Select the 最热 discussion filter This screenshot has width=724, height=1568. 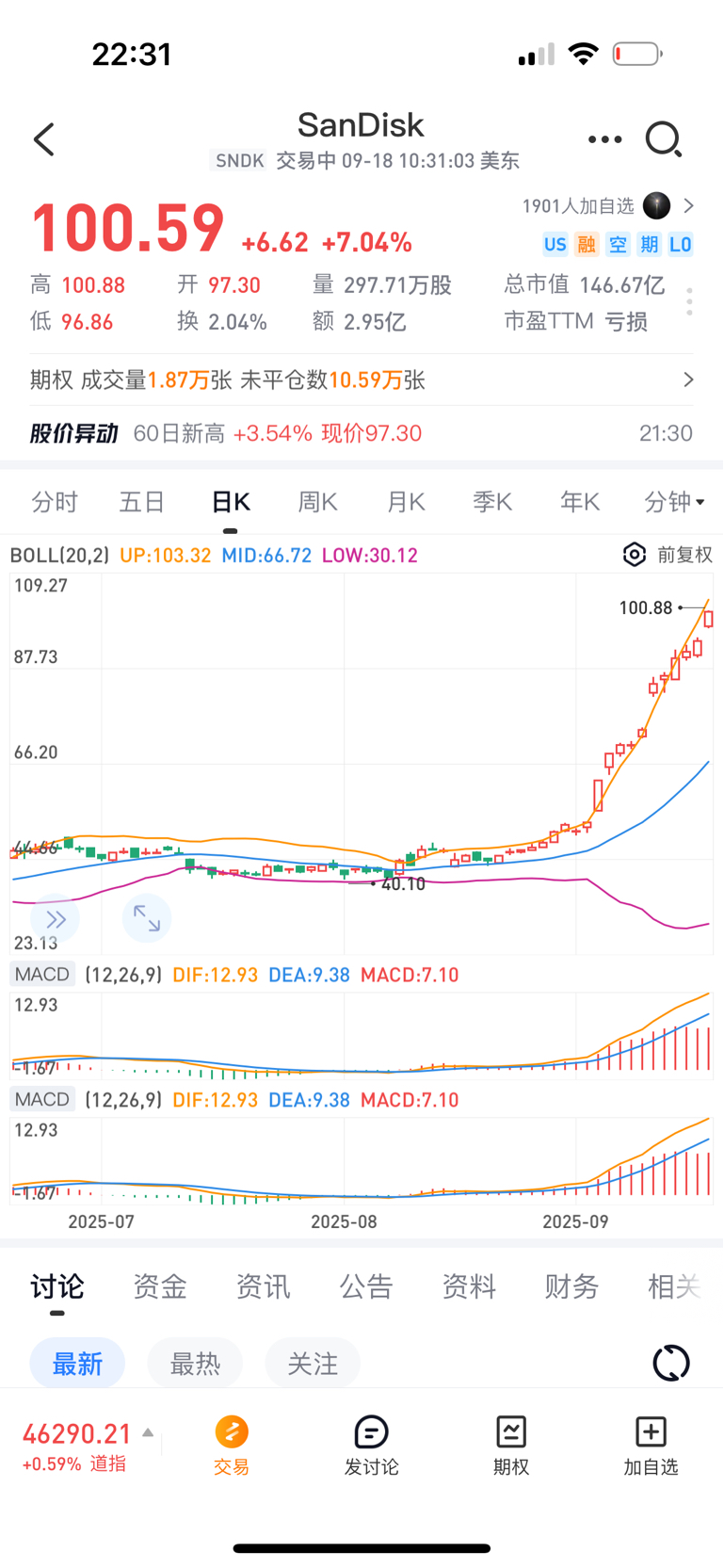point(195,1364)
